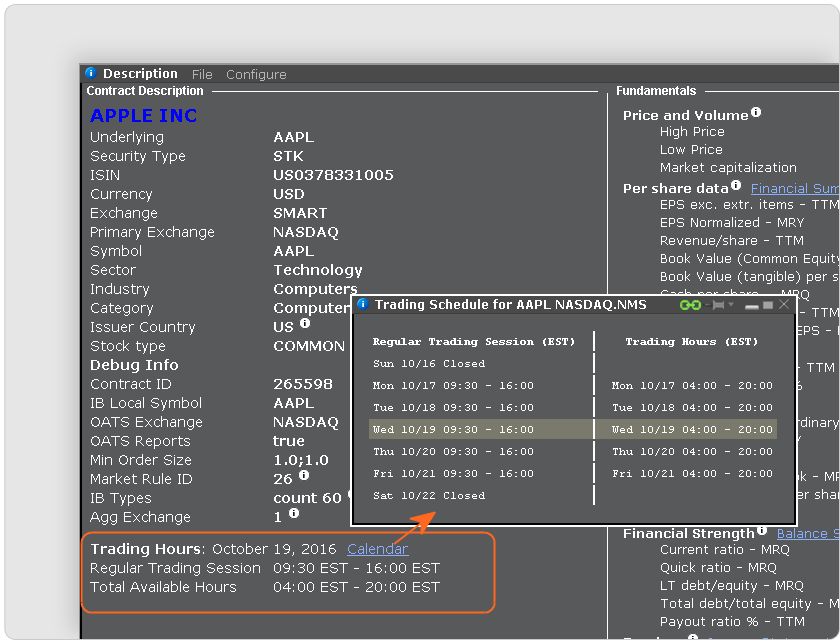Click the Revenue/share - TTM row
The image size is (840, 640).
point(732,241)
